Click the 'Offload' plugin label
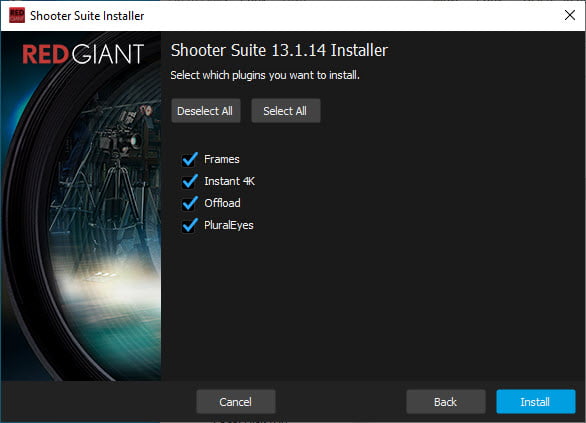586x423 pixels. tap(222, 203)
